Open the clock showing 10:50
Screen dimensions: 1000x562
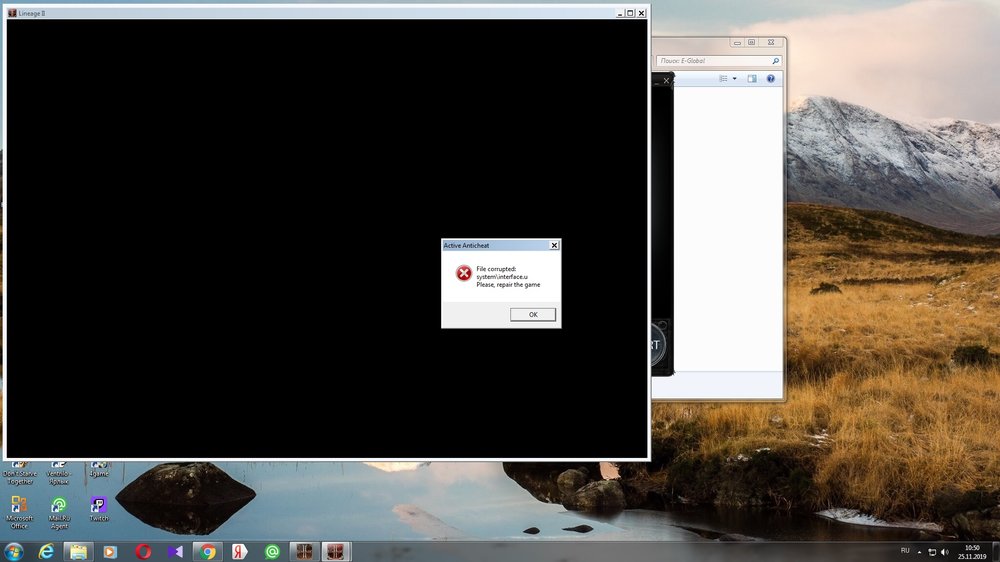click(975, 551)
